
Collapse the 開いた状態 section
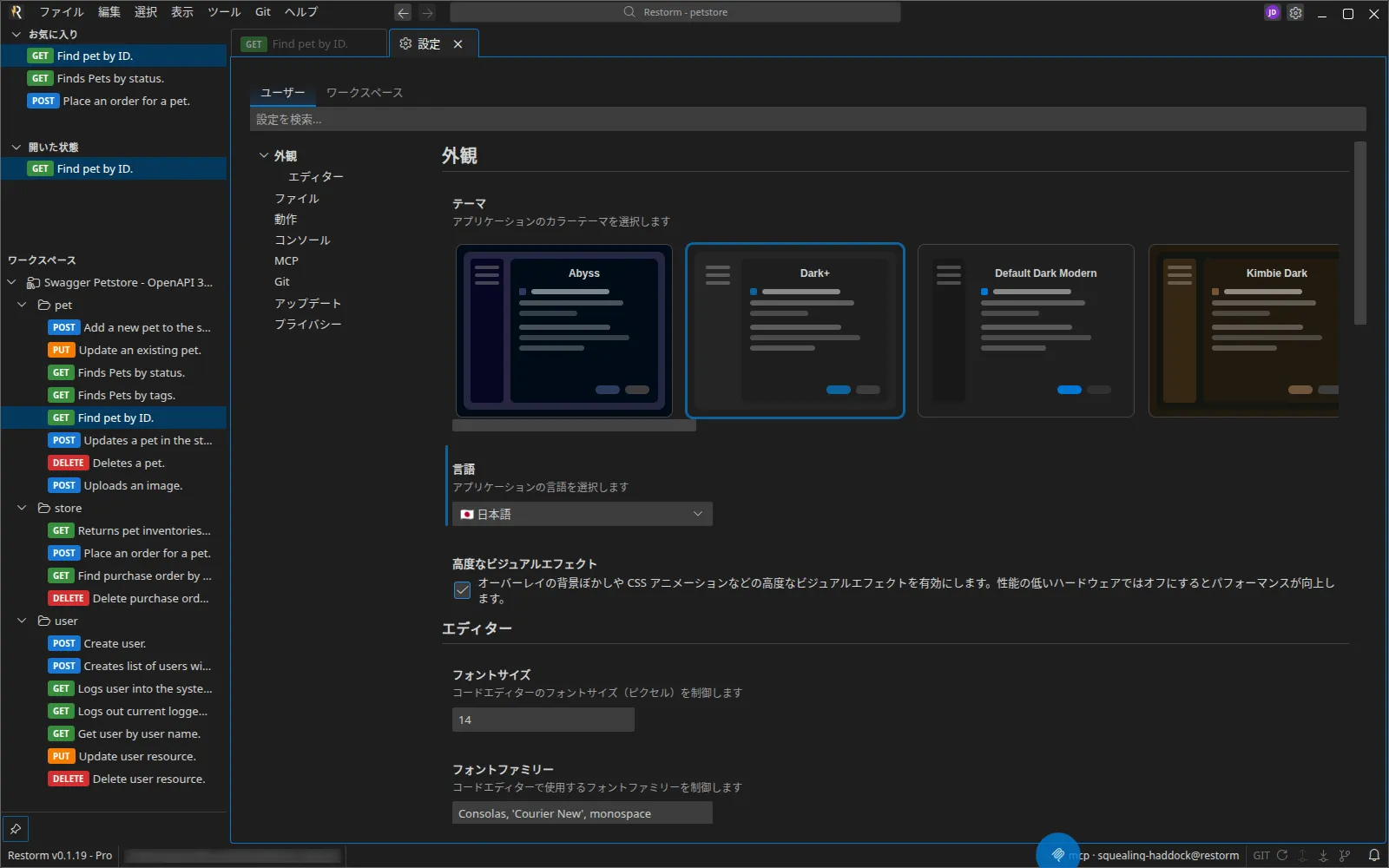[x=16, y=147]
